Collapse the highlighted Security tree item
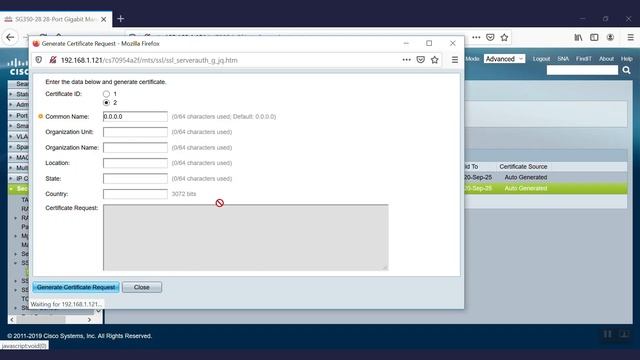 pyautogui.click(x=18, y=189)
